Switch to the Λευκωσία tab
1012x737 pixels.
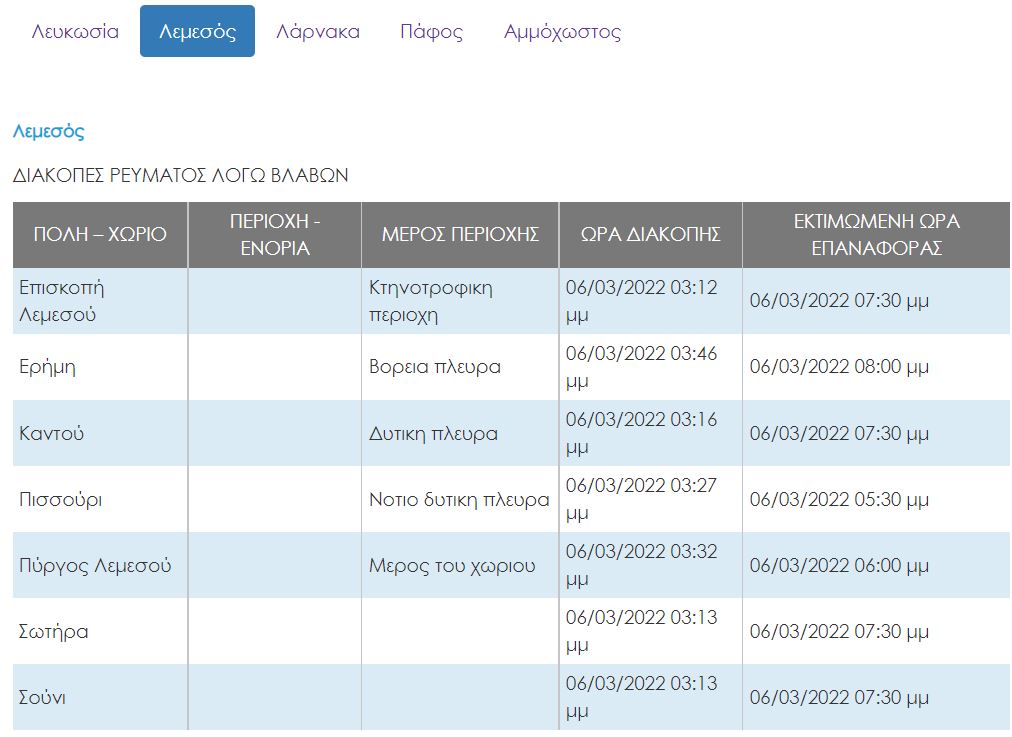coord(75,32)
